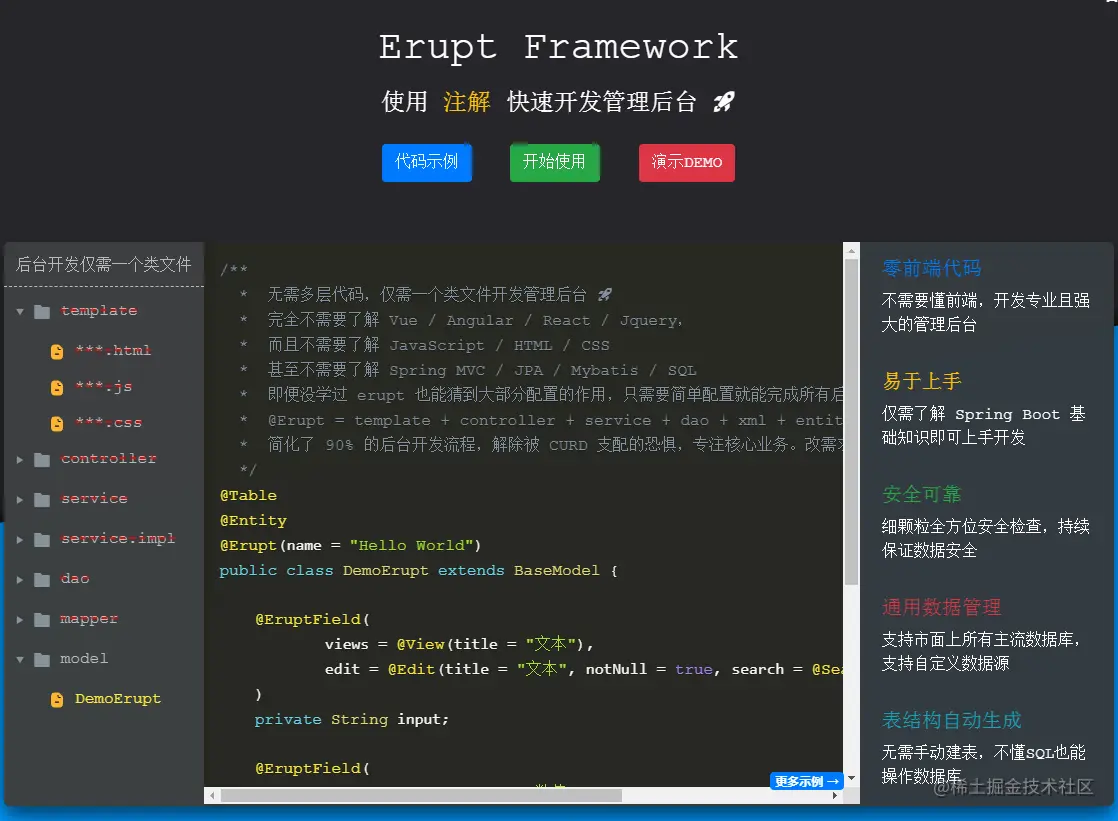The width and height of the screenshot is (1118, 821).
Task: Select the controller folder label
Action: click(108, 458)
